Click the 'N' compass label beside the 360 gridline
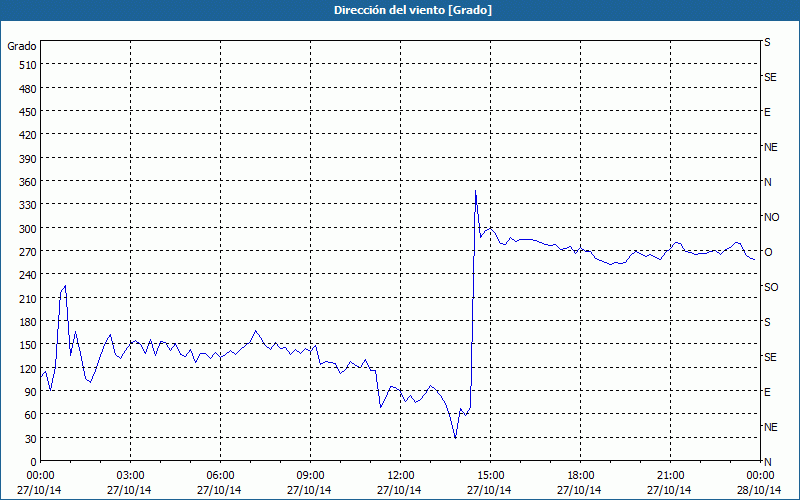This screenshot has width=800, height=500. (767, 182)
